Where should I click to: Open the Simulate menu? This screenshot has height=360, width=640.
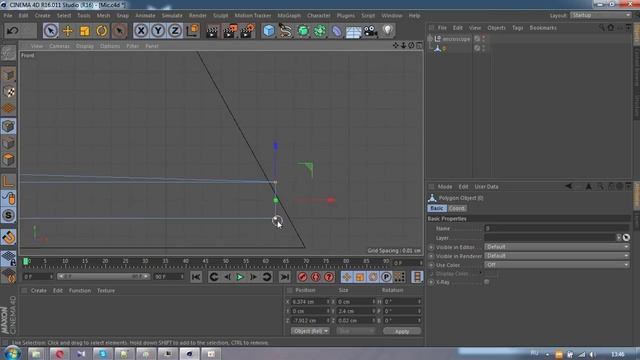pyautogui.click(x=172, y=16)
